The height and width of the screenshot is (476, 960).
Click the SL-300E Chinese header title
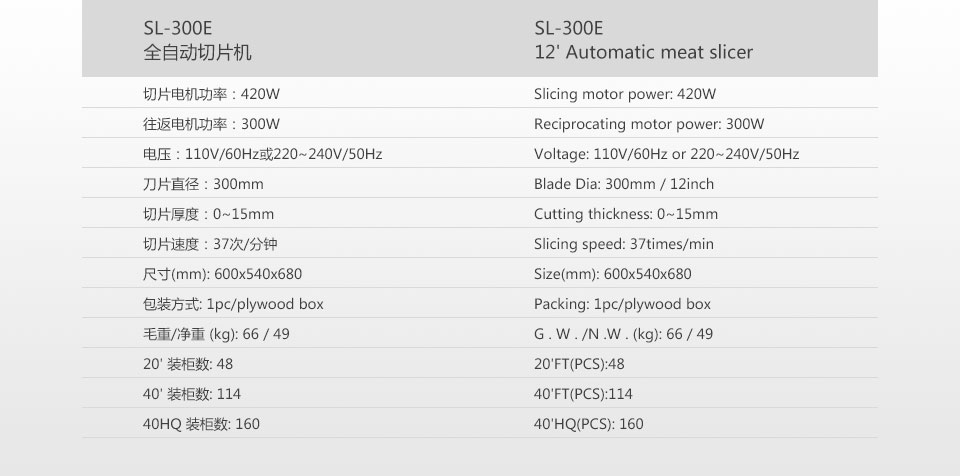click(x=197, y=40)
